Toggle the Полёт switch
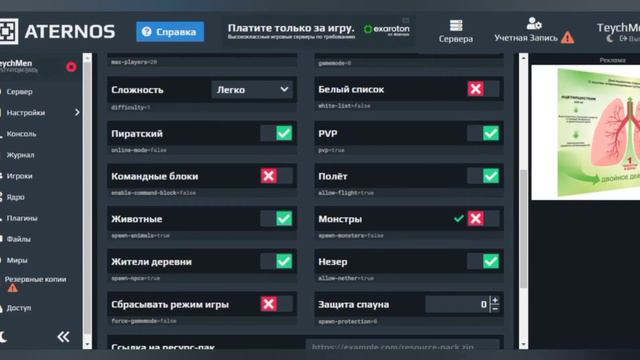Image resolution: width=640 pixels, height=360 pixels. (x=483, y=176)
